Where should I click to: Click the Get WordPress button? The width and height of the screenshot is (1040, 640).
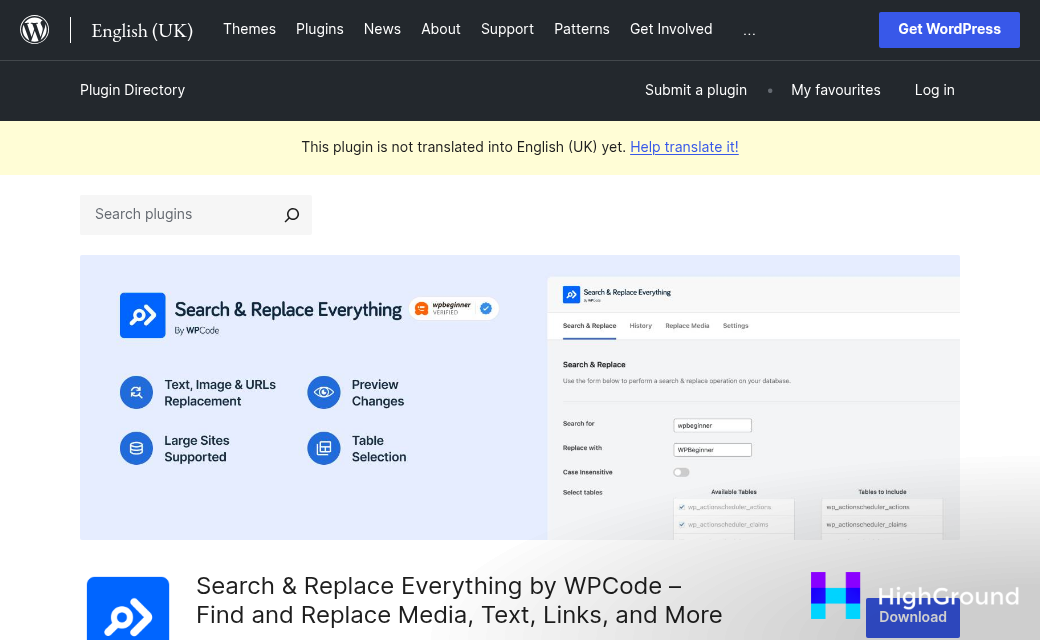coord(949,30)
